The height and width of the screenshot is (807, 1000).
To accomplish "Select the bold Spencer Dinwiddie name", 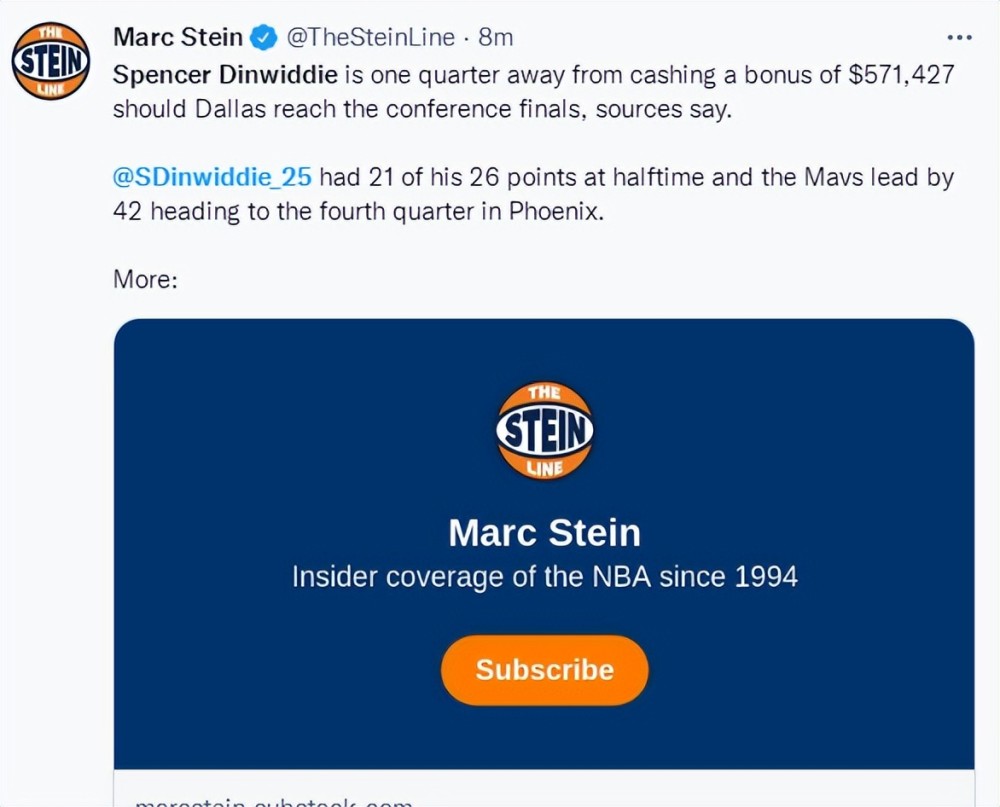I will tap(225, 75).
